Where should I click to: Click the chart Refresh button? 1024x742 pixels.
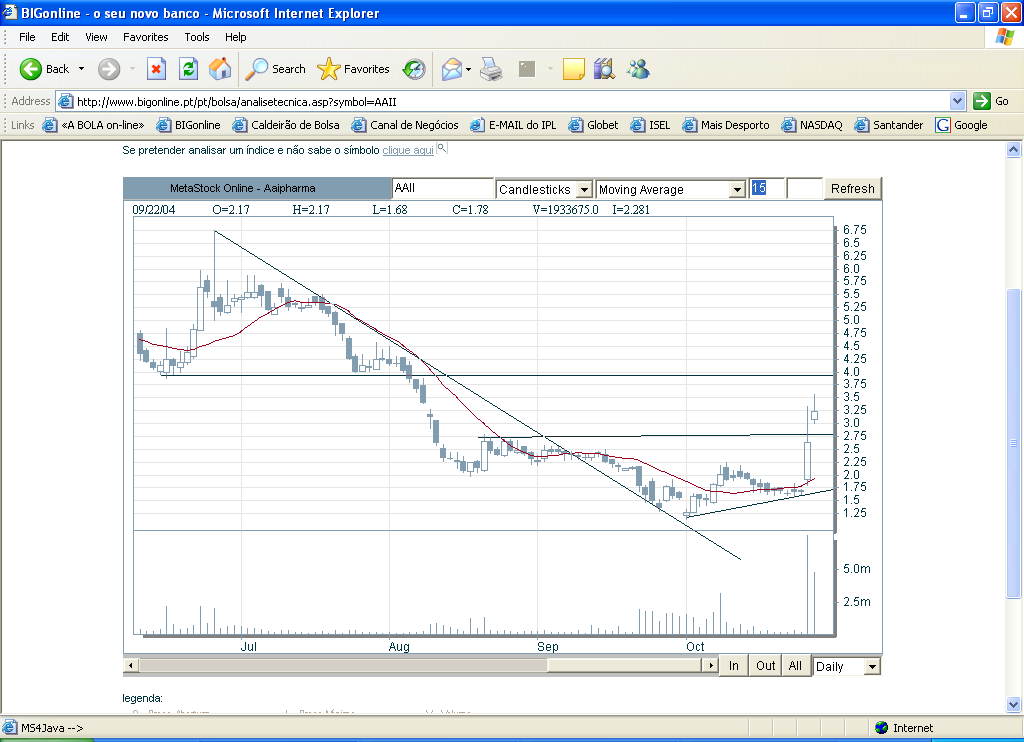point(852,189)
